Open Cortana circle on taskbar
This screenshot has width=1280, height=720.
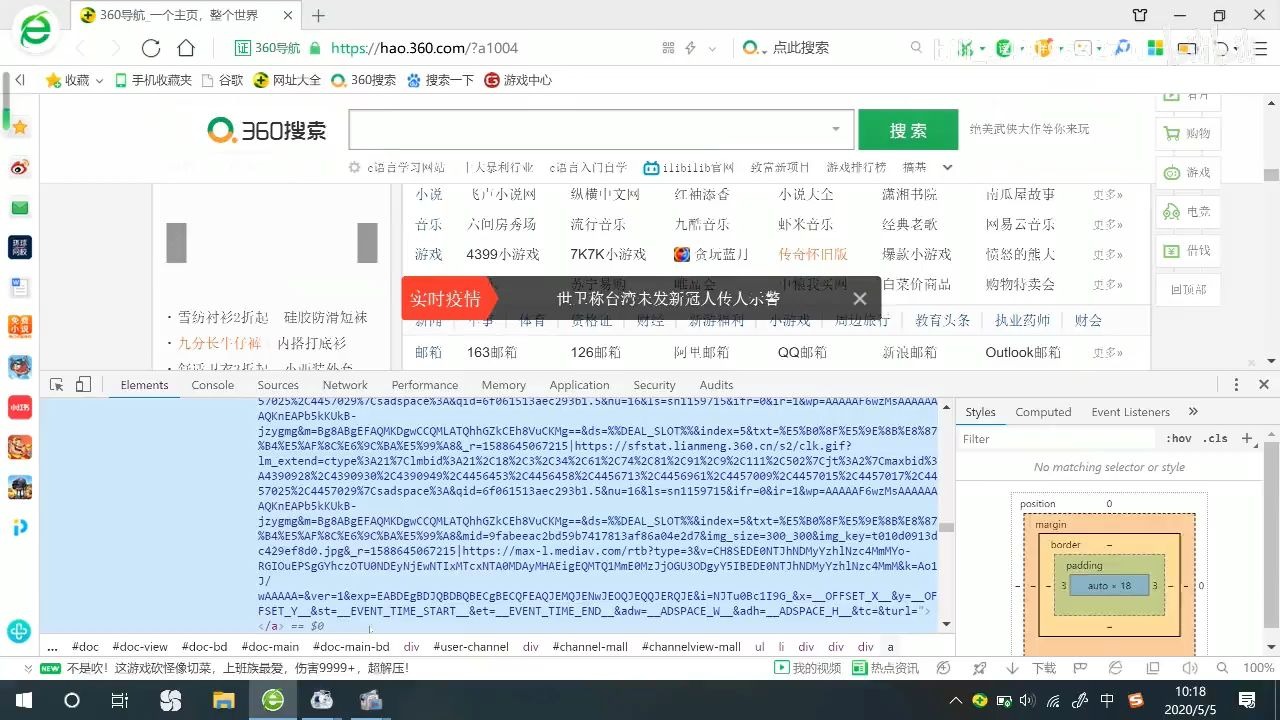coord(71,700)
